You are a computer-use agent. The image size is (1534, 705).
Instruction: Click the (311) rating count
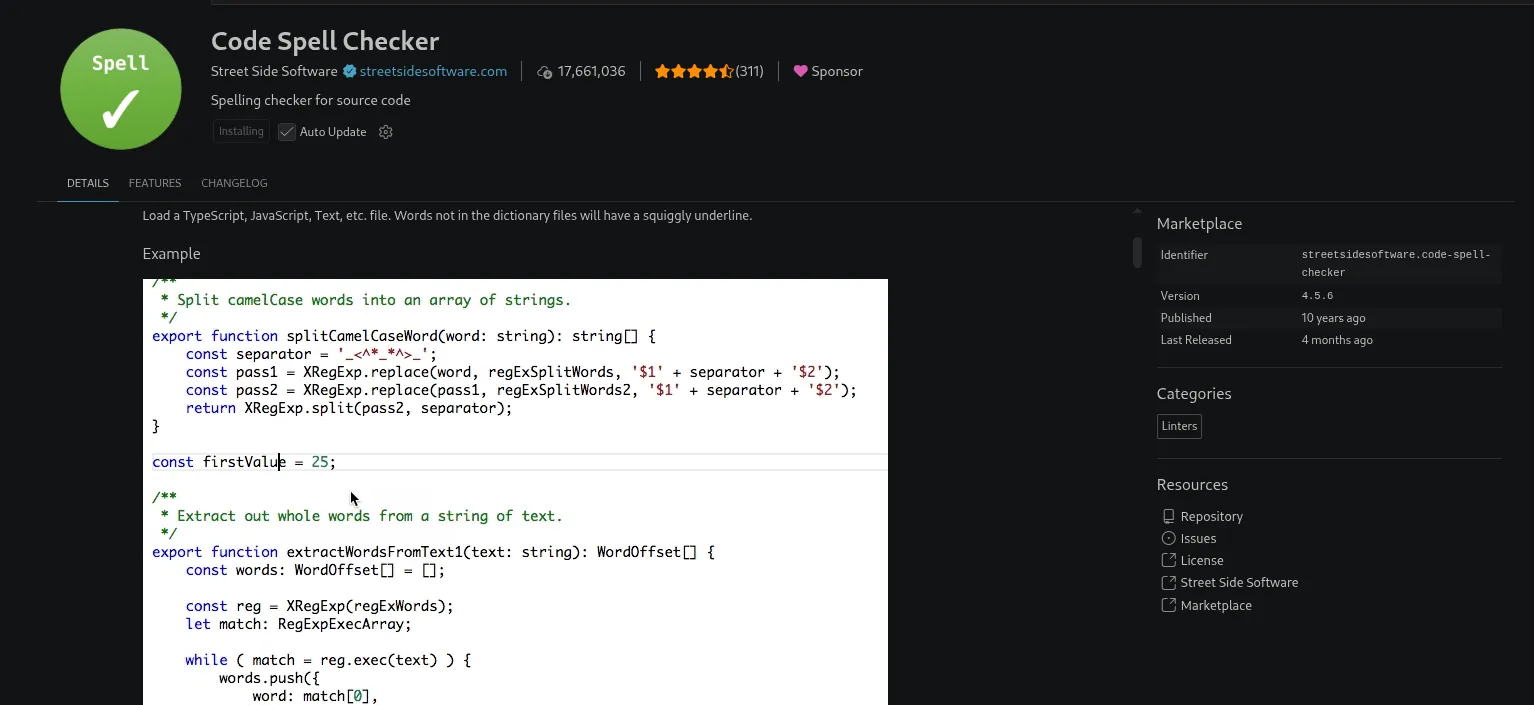point(749,71)
